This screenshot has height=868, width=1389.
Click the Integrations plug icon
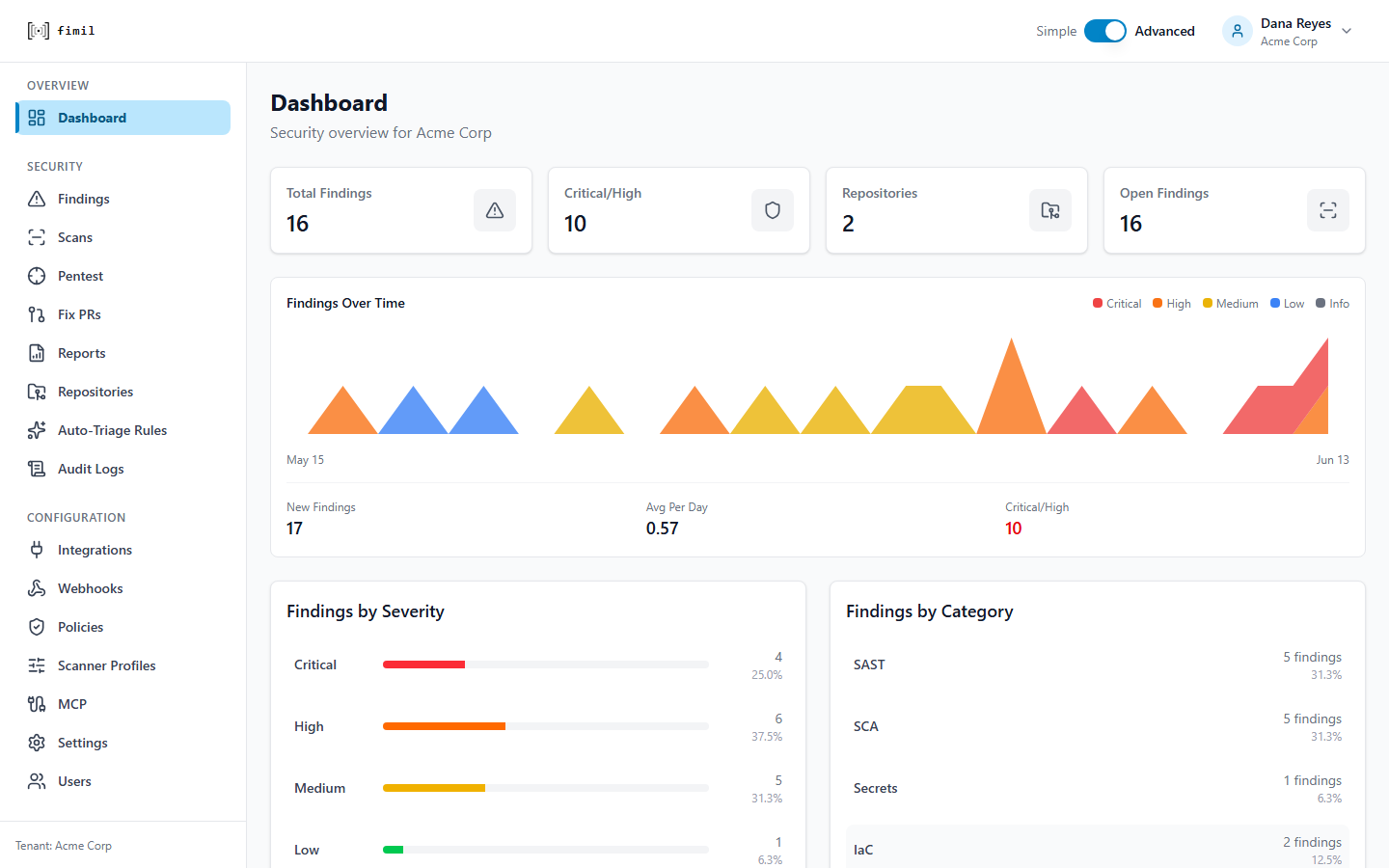click(37, 550)
